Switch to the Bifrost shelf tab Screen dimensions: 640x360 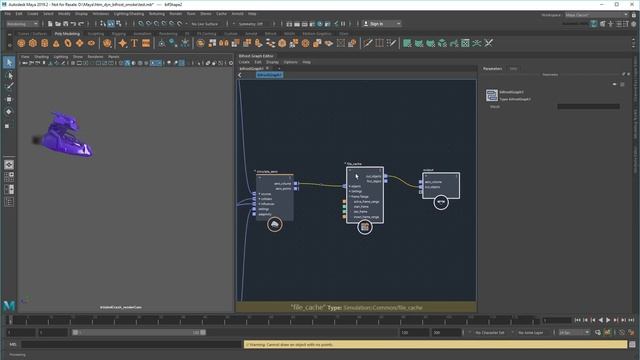271,34
